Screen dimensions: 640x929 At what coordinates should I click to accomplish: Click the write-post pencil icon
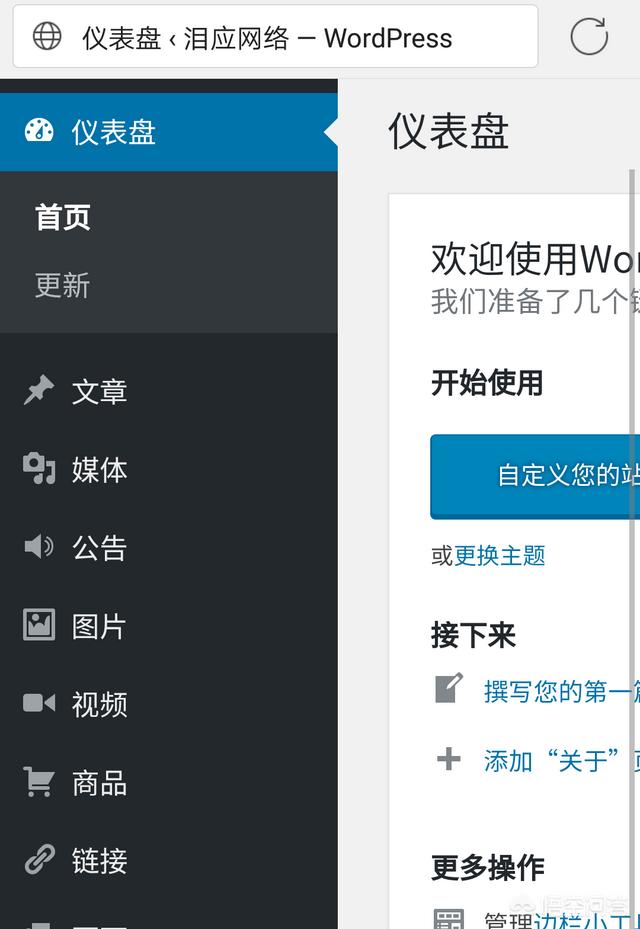pyautogui.click(x=449, y=688)
